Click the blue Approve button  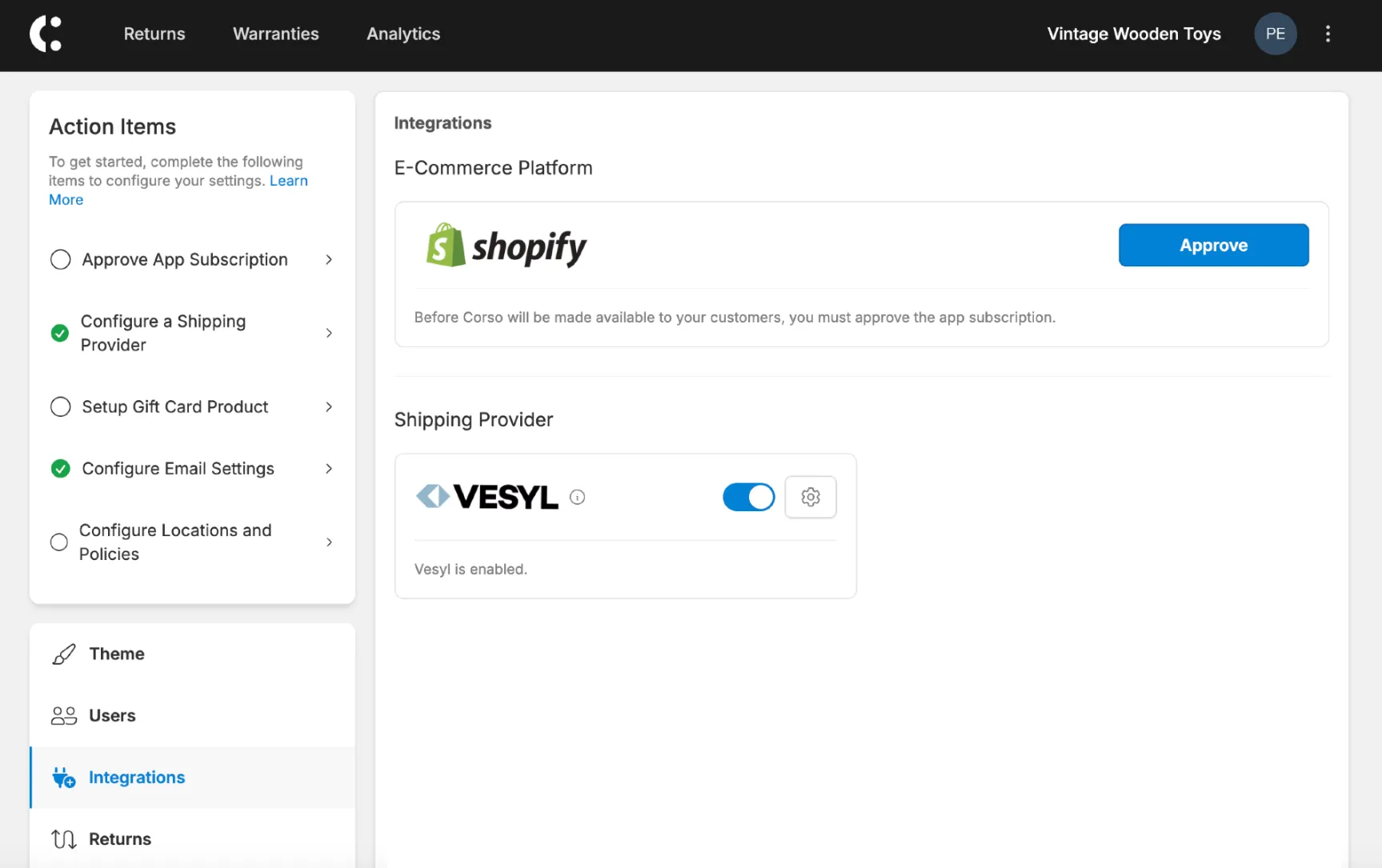click(1213, 245)
